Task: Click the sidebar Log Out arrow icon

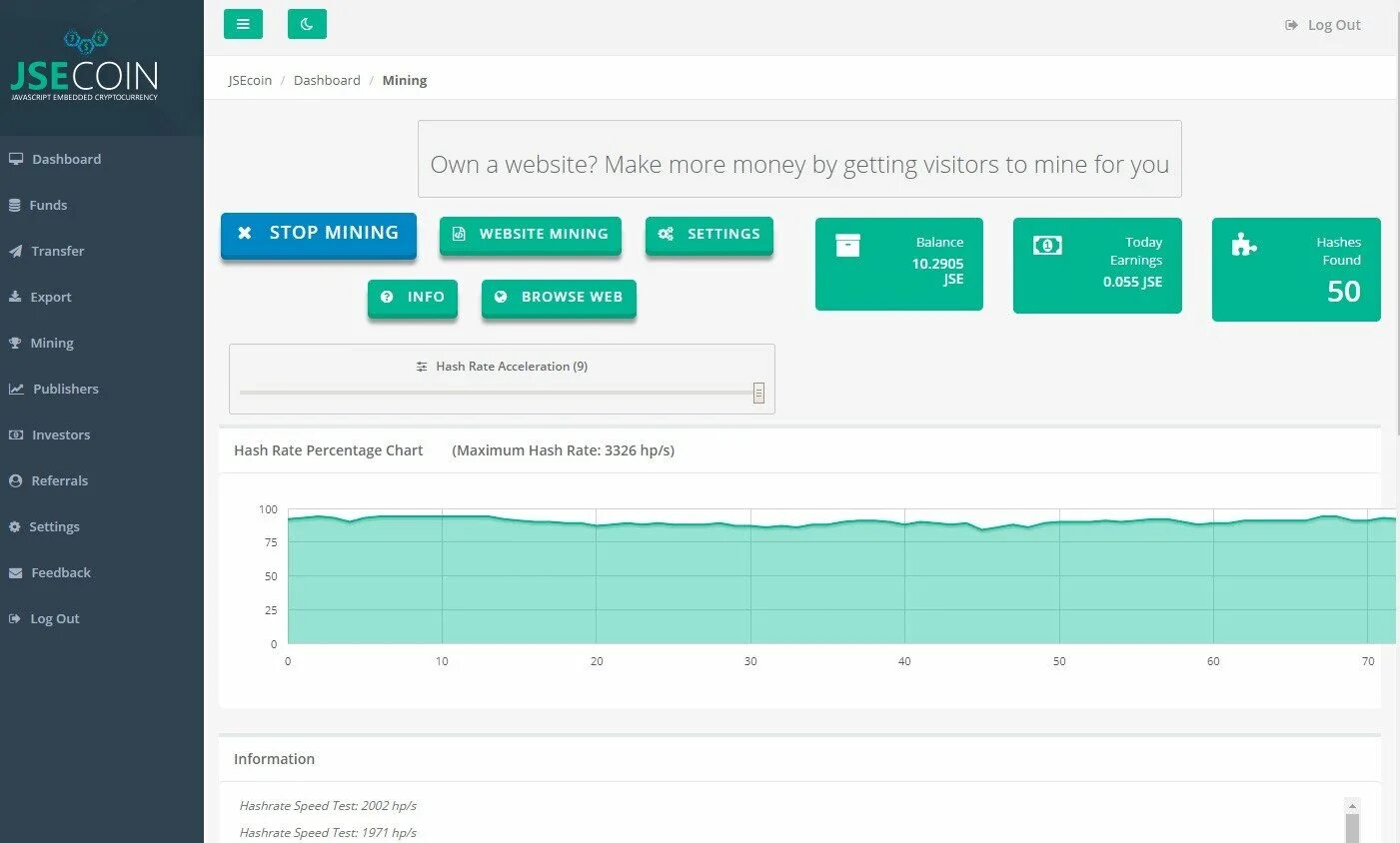Action: [x=15, y=618]
